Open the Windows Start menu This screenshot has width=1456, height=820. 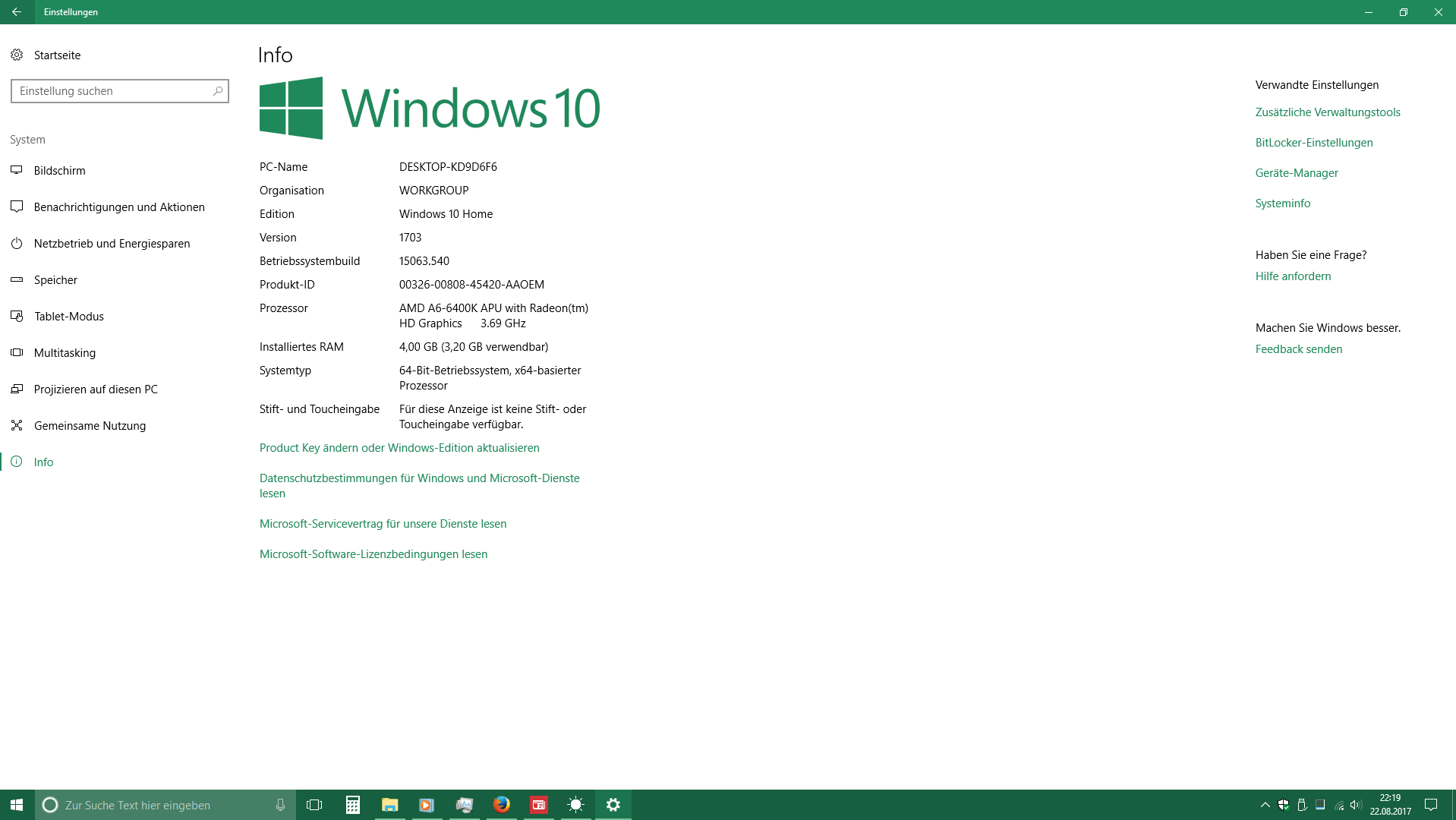coord(17,805)
